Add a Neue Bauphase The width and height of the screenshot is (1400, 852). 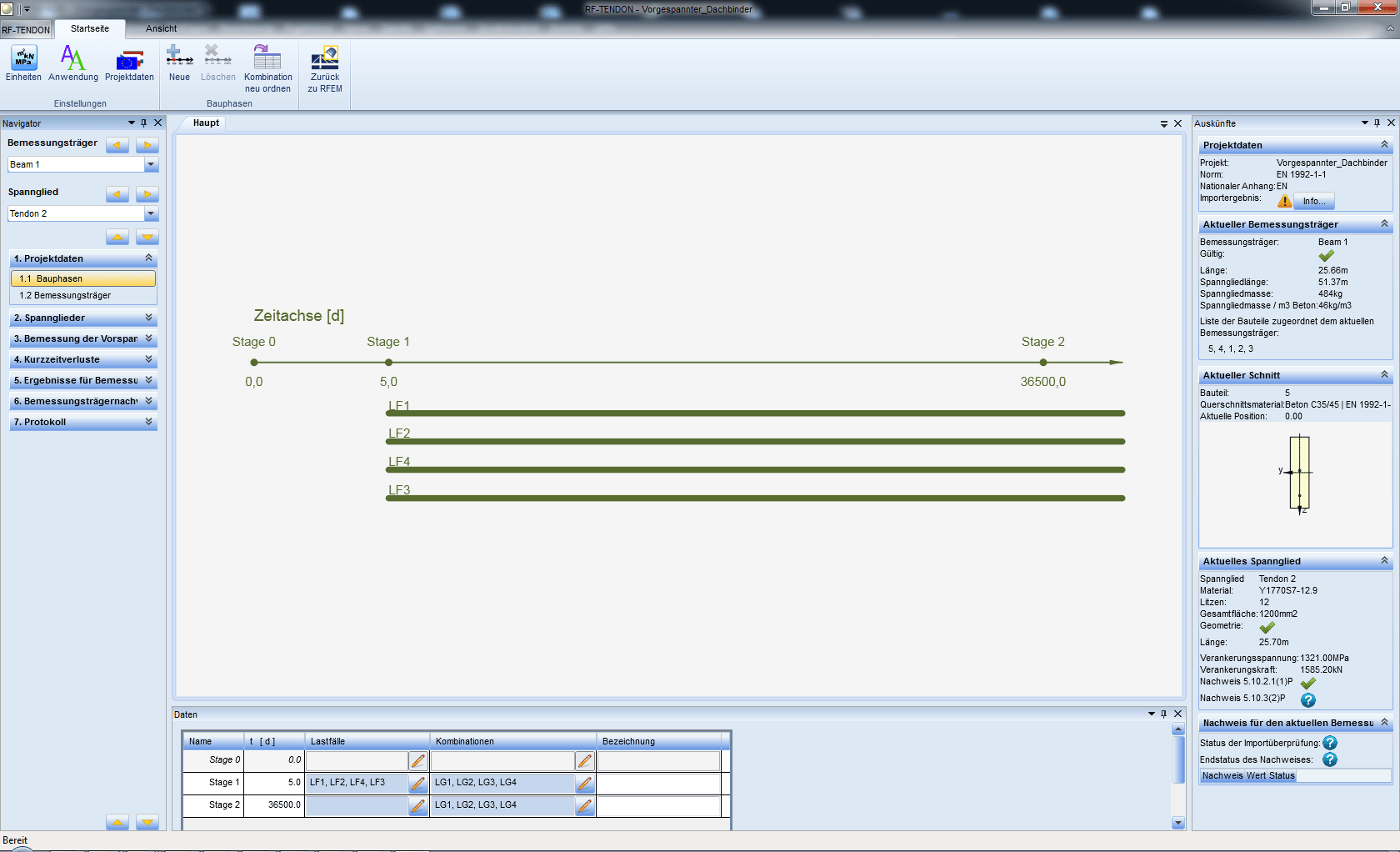point(179,63)
